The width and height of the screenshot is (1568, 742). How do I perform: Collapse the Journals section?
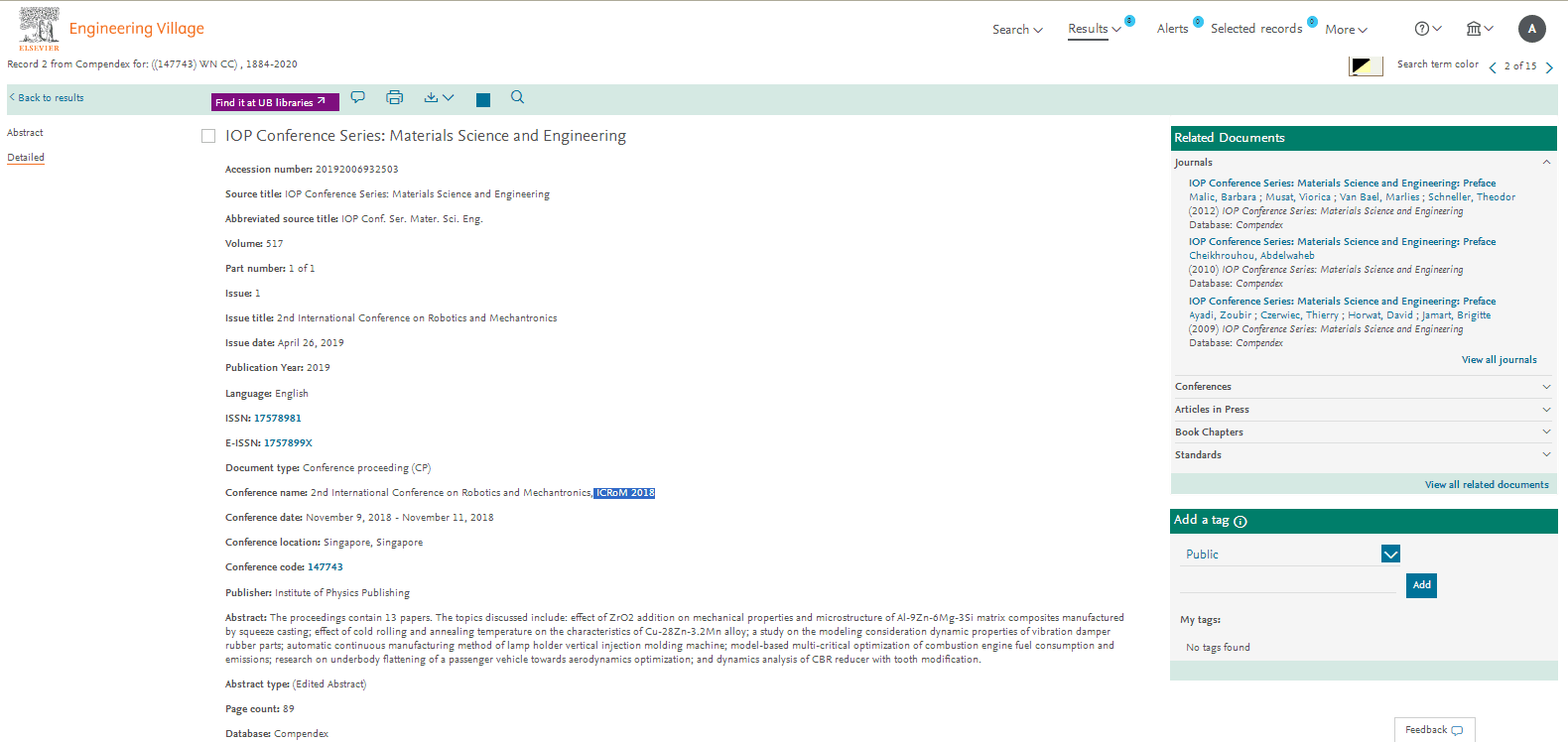(x=1546, y=162)
